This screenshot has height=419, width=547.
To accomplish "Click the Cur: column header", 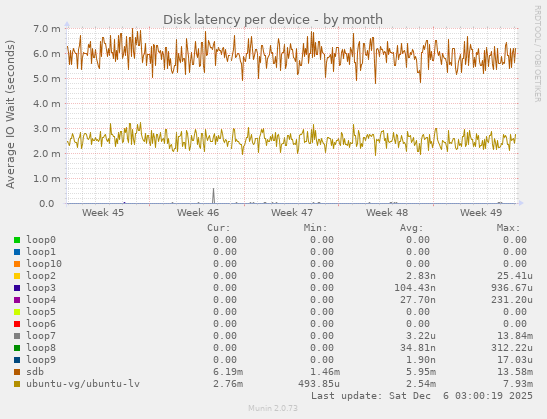I will [219, 228].
